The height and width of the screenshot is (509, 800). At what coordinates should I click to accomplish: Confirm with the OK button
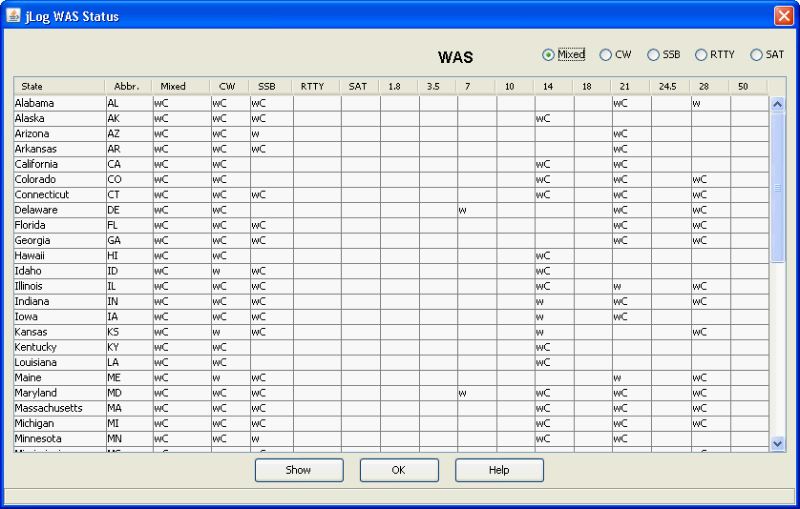click(398, 470)
